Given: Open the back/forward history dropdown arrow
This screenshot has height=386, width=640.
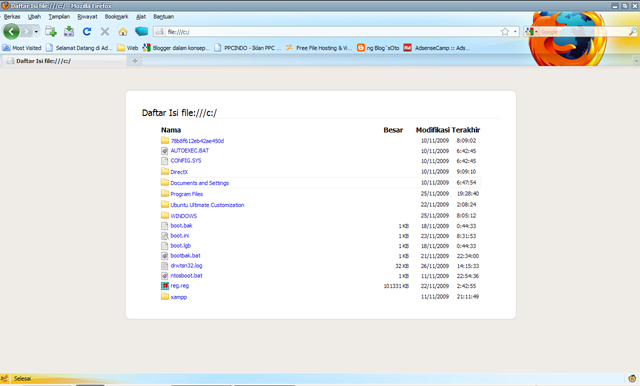Looking at the screenshot, I should coord(36,31).
